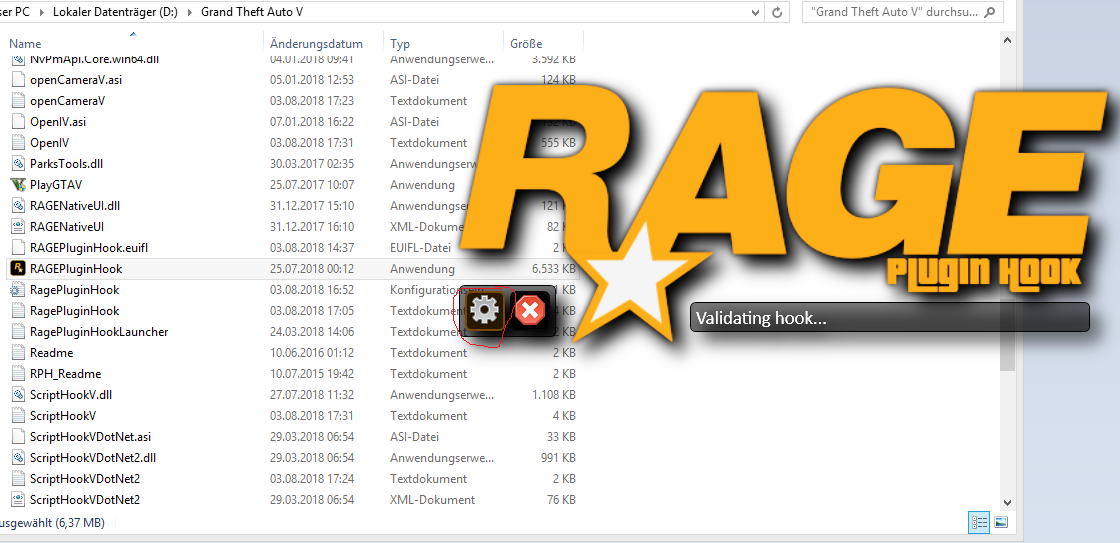The height and width of the screenshot is (543, 1120).
Task: Click the Validating hook progress bar
Action: [x=889, y=317]
